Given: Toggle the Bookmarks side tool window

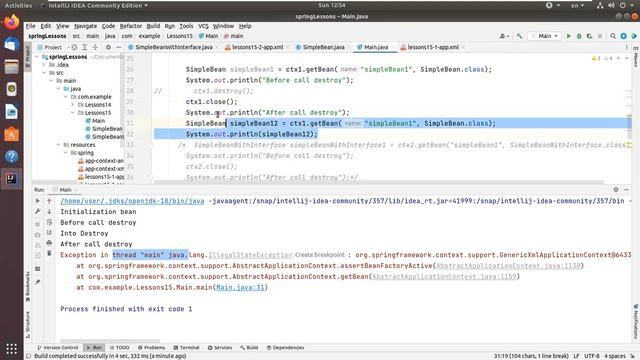Looking at the screenshot, I should (28, 287).
